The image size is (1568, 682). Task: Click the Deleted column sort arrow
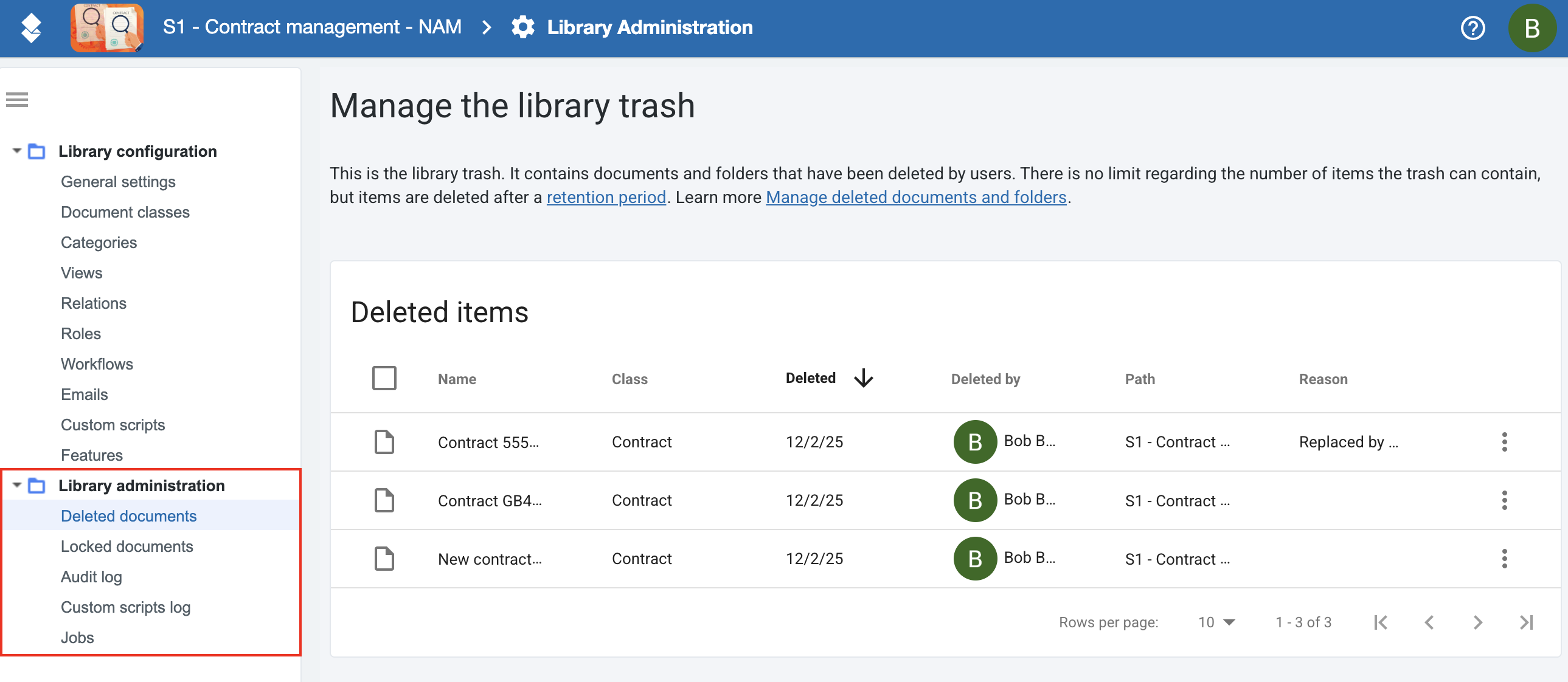[863, 379]
